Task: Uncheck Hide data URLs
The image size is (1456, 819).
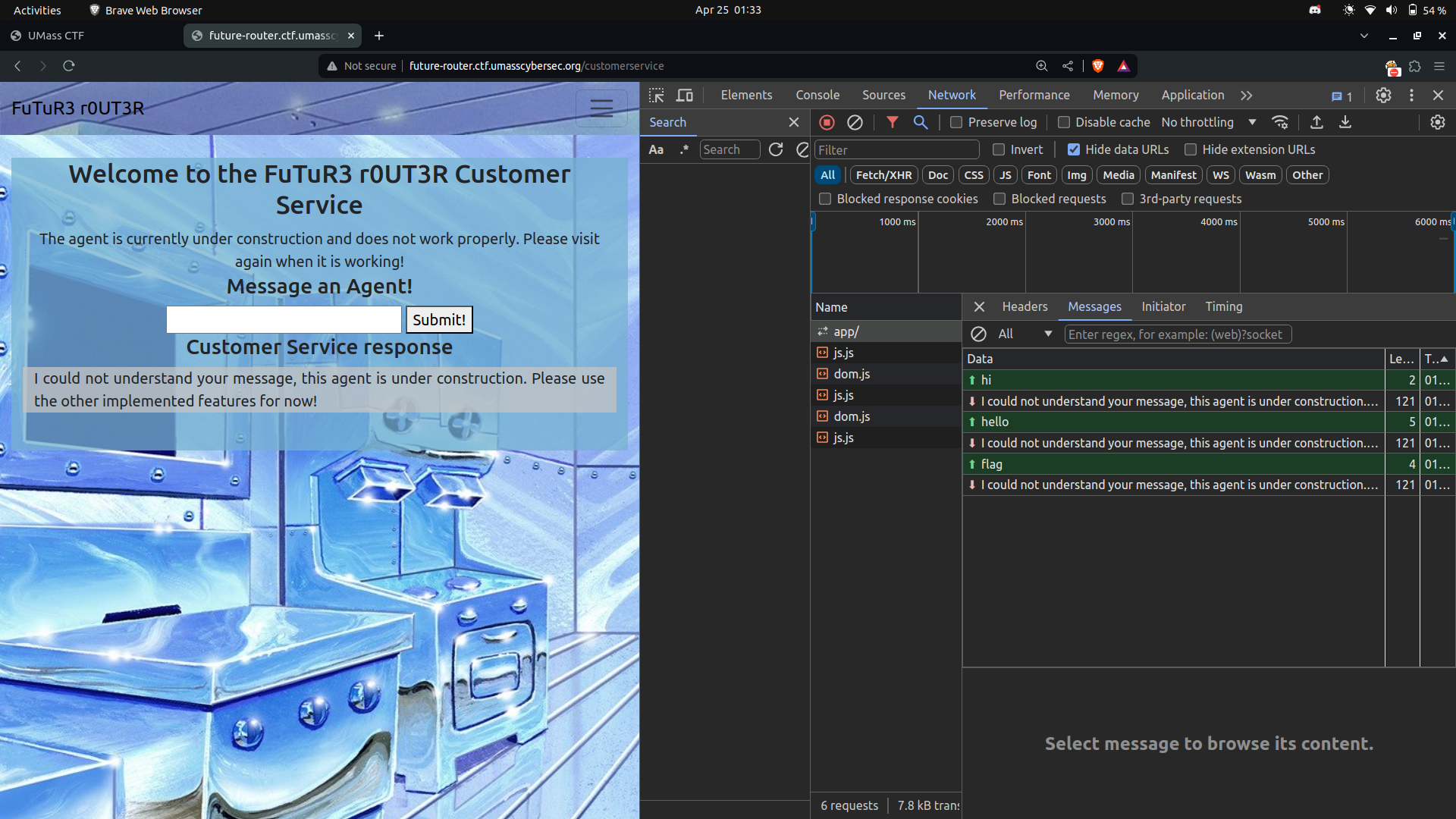Action: pyautogui.click(x=1074, y=149)
